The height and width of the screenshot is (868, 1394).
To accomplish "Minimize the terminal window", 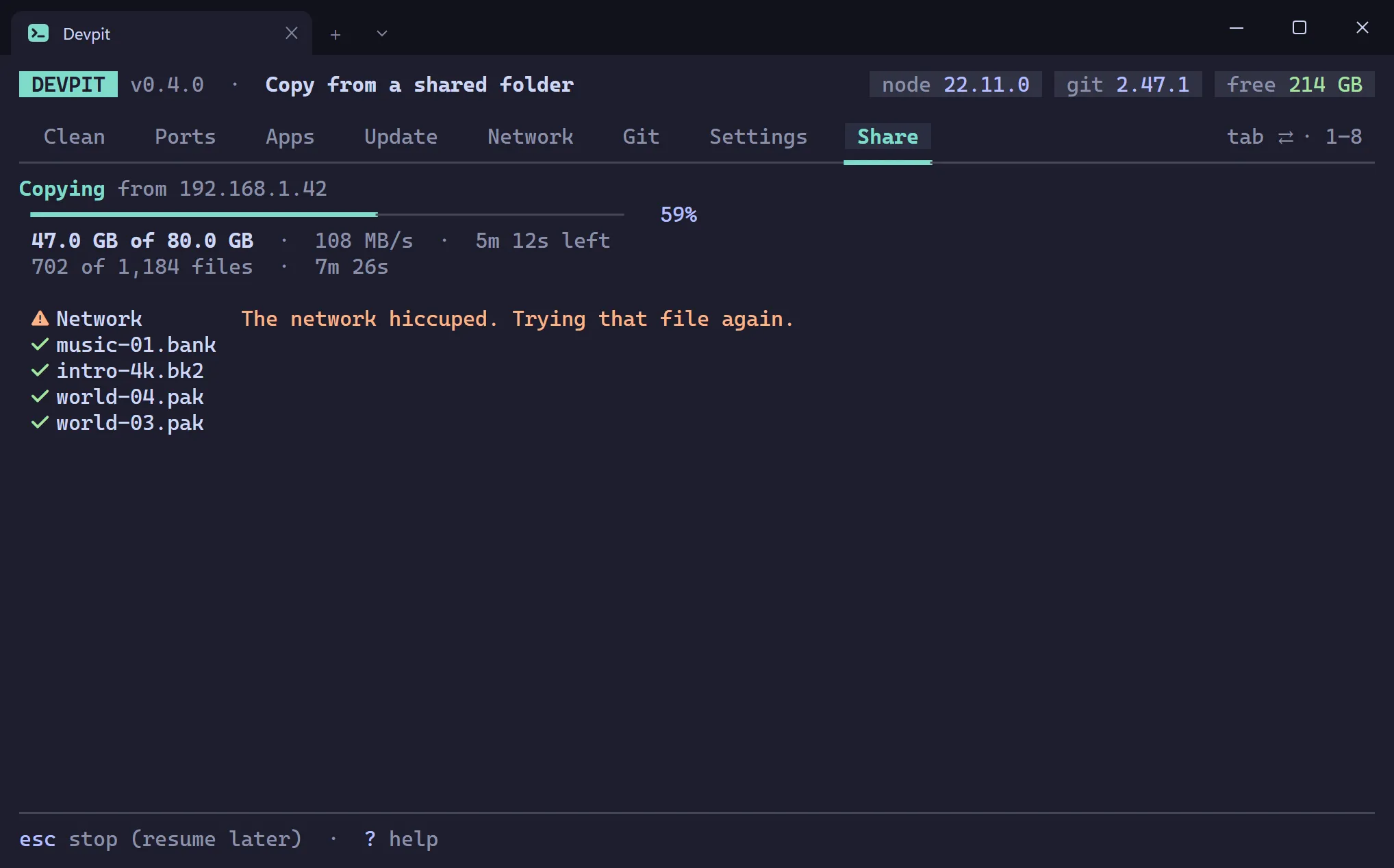I will coord(1237,28).
